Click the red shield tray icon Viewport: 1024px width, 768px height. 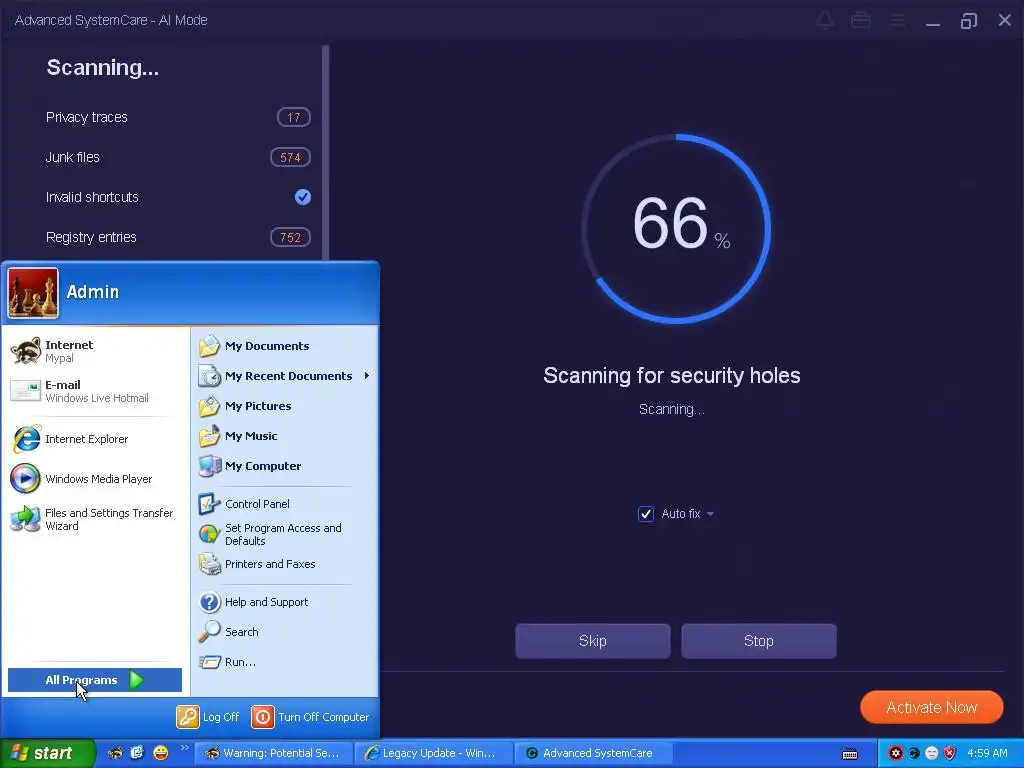[950, 753]
